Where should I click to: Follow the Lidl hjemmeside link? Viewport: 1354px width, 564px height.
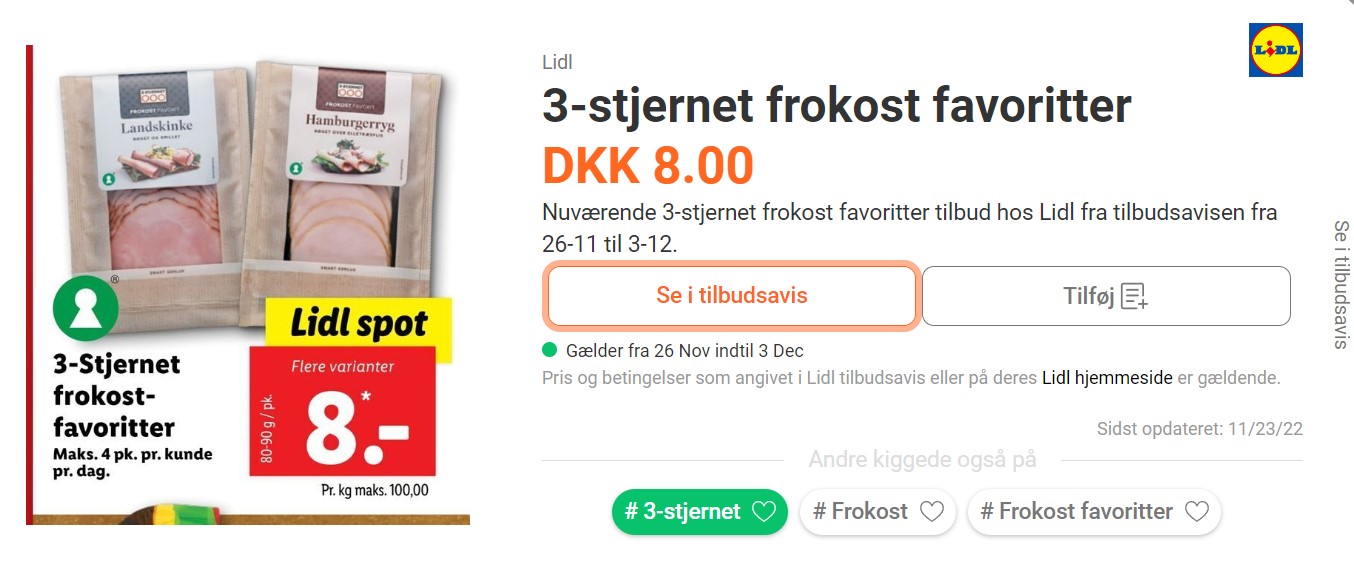pyautogui.click(x=1107, y=378)
